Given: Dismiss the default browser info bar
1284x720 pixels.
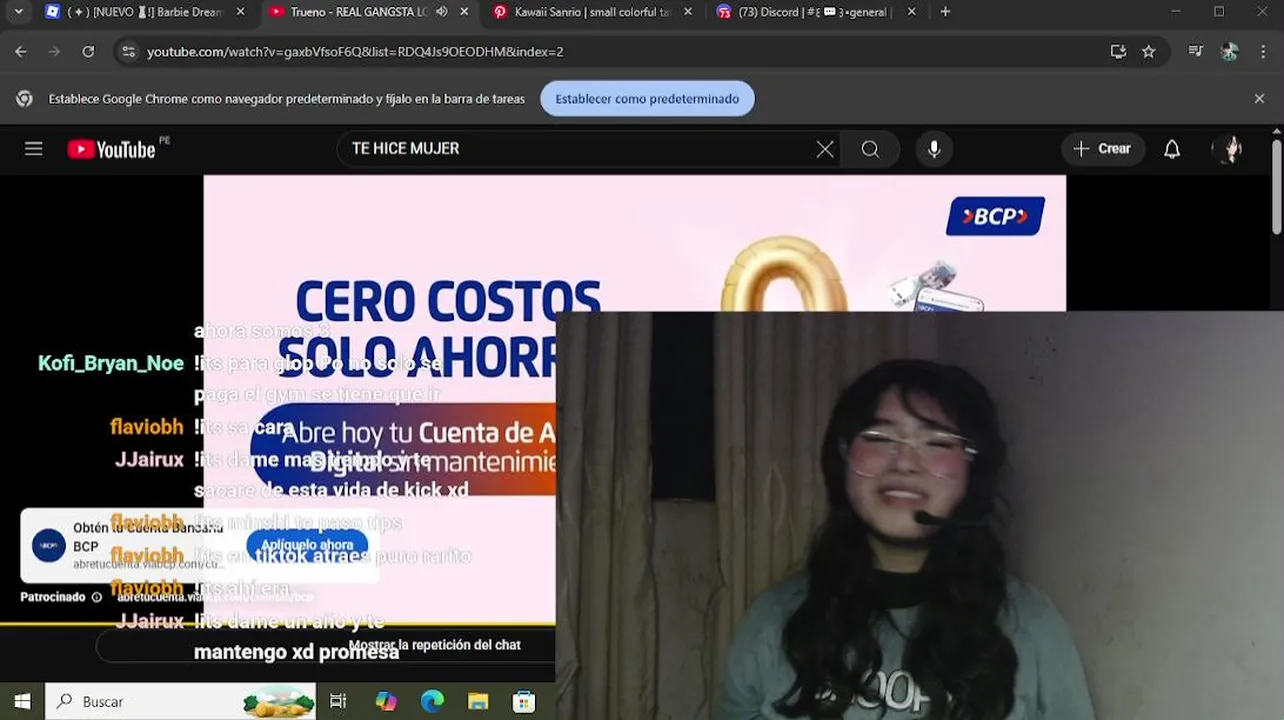Looking at the screenshot, I should (1259, 99).
